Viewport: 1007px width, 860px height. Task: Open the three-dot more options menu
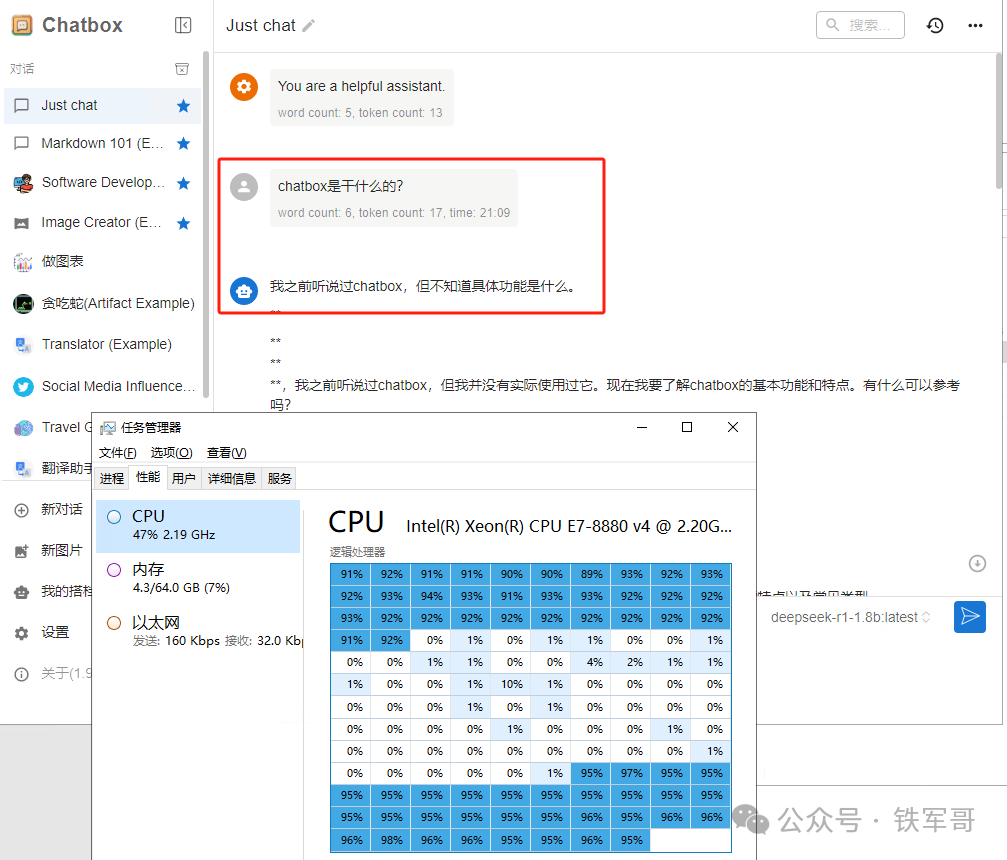tap(975, 26)
